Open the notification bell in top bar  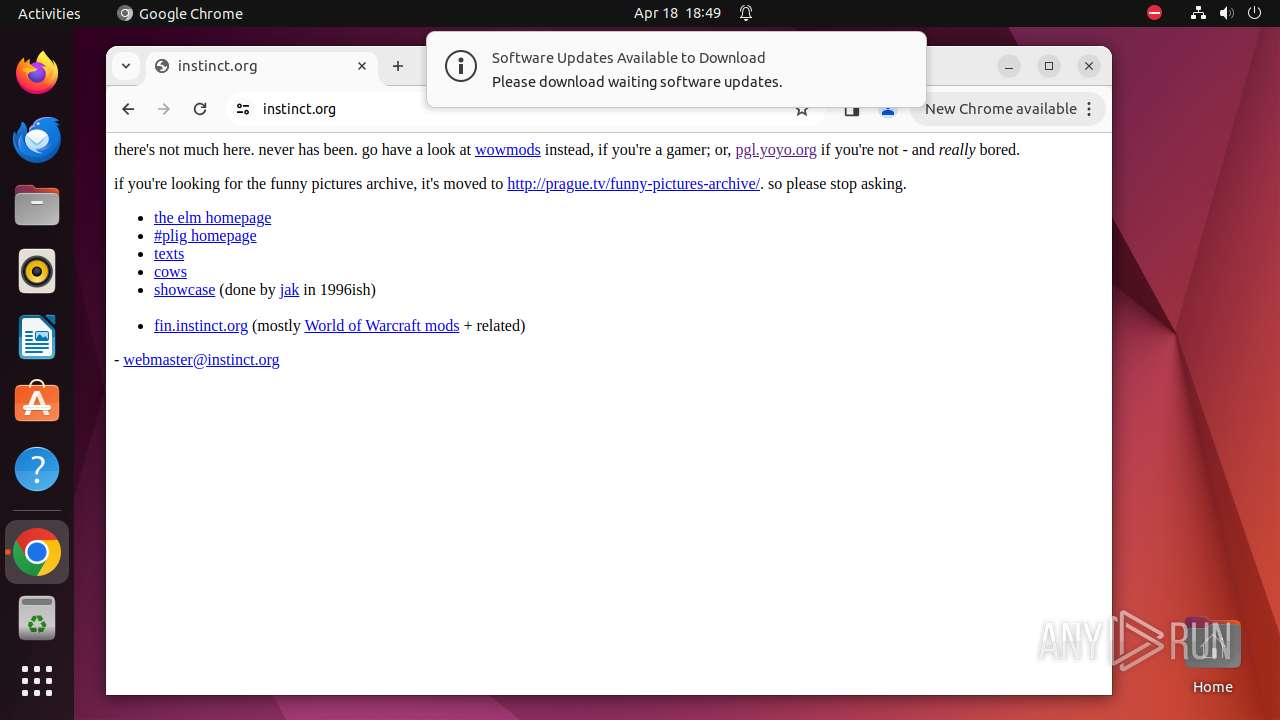click(x=746, y=13)
